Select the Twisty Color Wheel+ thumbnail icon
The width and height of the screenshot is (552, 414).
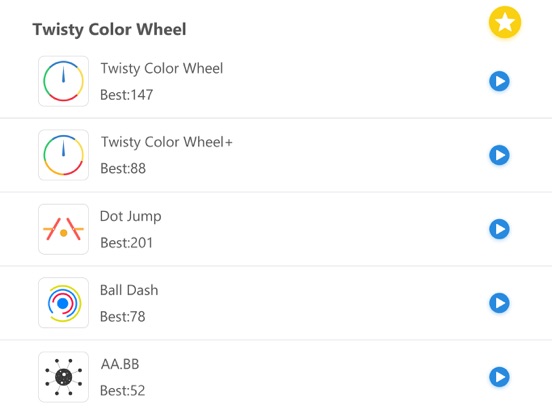pos(63,155)
